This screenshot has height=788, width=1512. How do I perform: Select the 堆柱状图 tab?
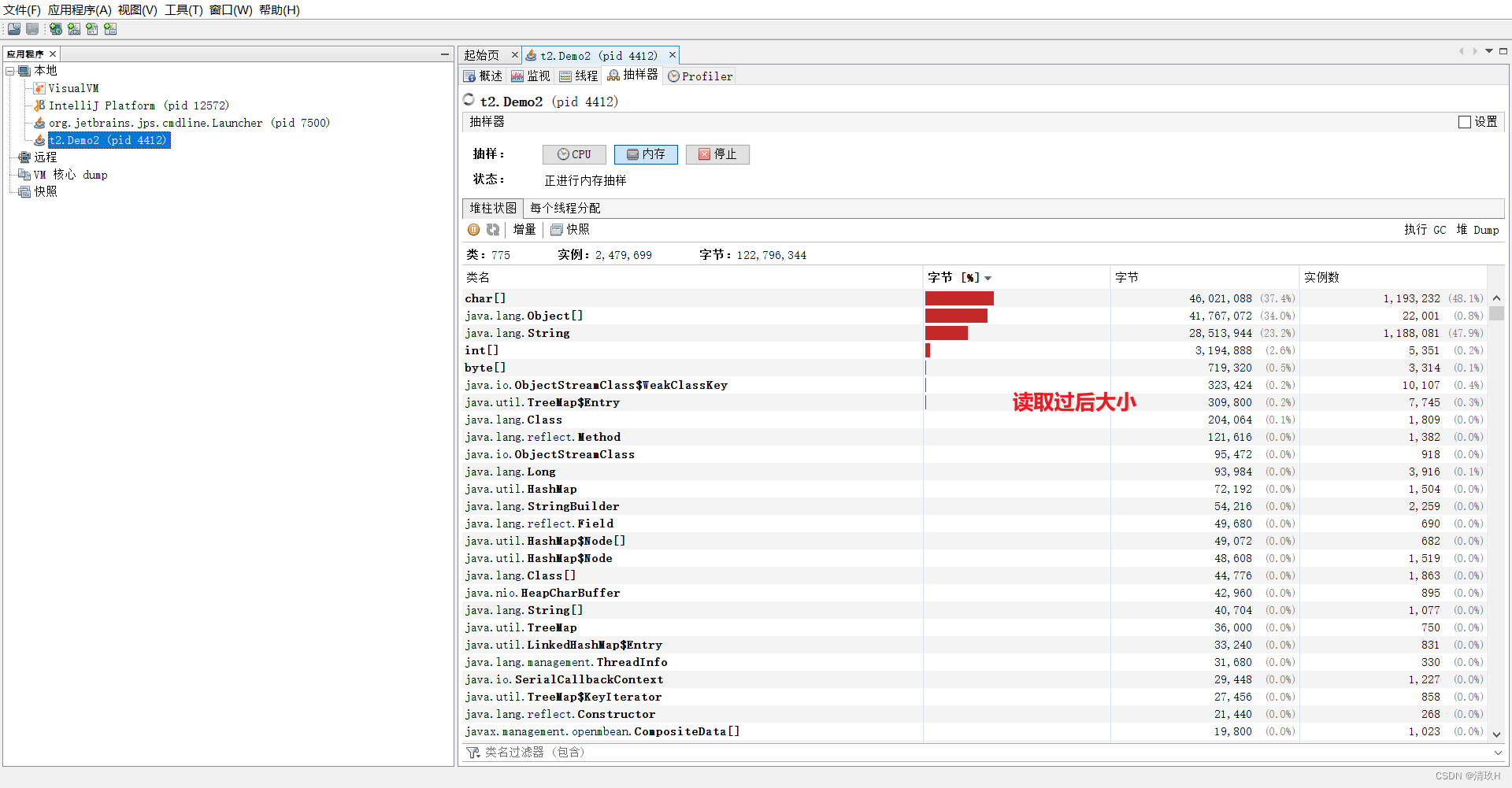pyautogui.click(x=493, y=209)
